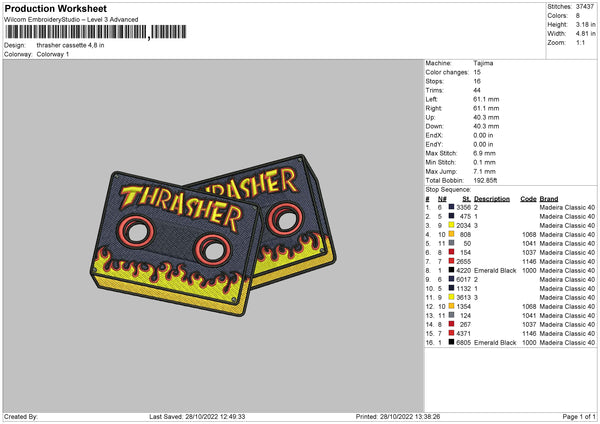Screen dimensions: 600x424
Task: Click the "Created By:" footer label
Action: tap(20, 416)
